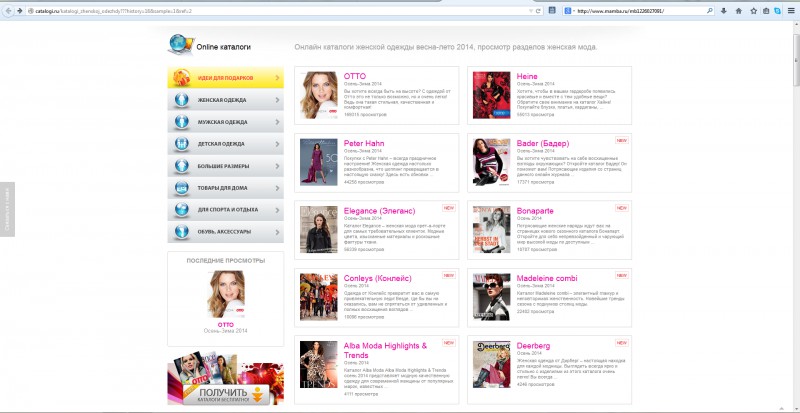Open the Firefox hamburger menu
This screenshot has height=413, width=800.
coord(790,11)
